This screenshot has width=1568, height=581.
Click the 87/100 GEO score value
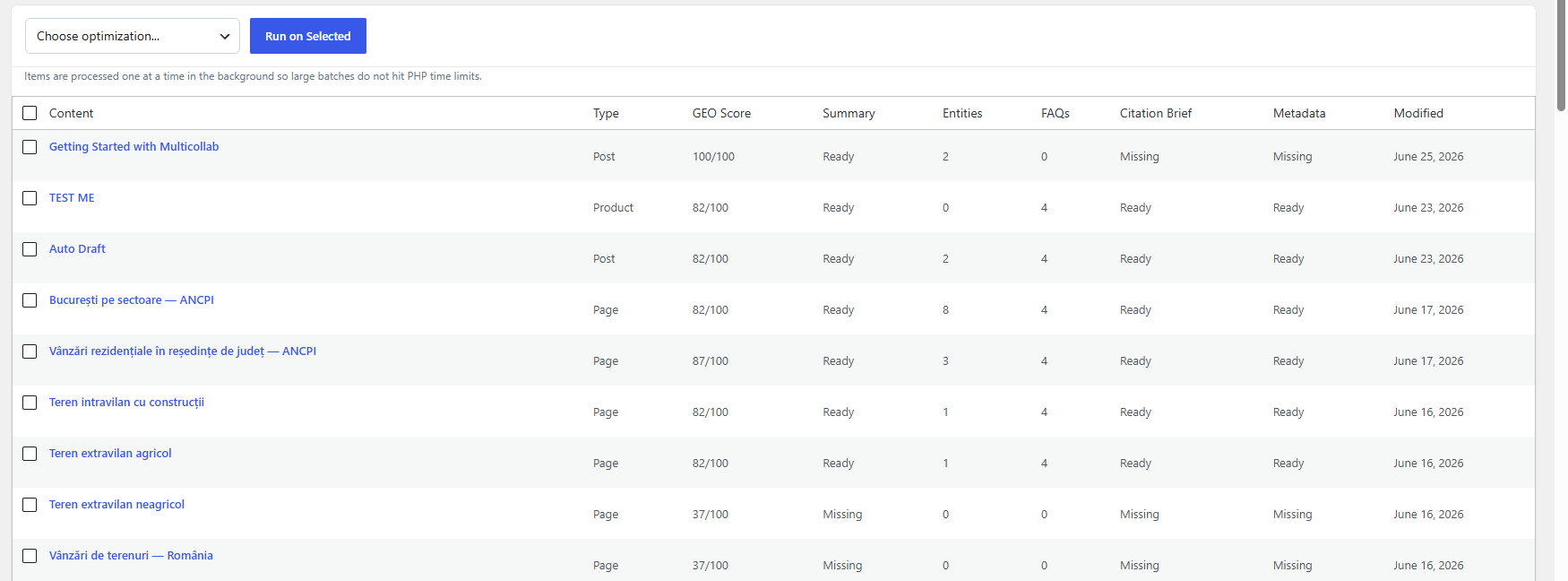click(711, 361)
